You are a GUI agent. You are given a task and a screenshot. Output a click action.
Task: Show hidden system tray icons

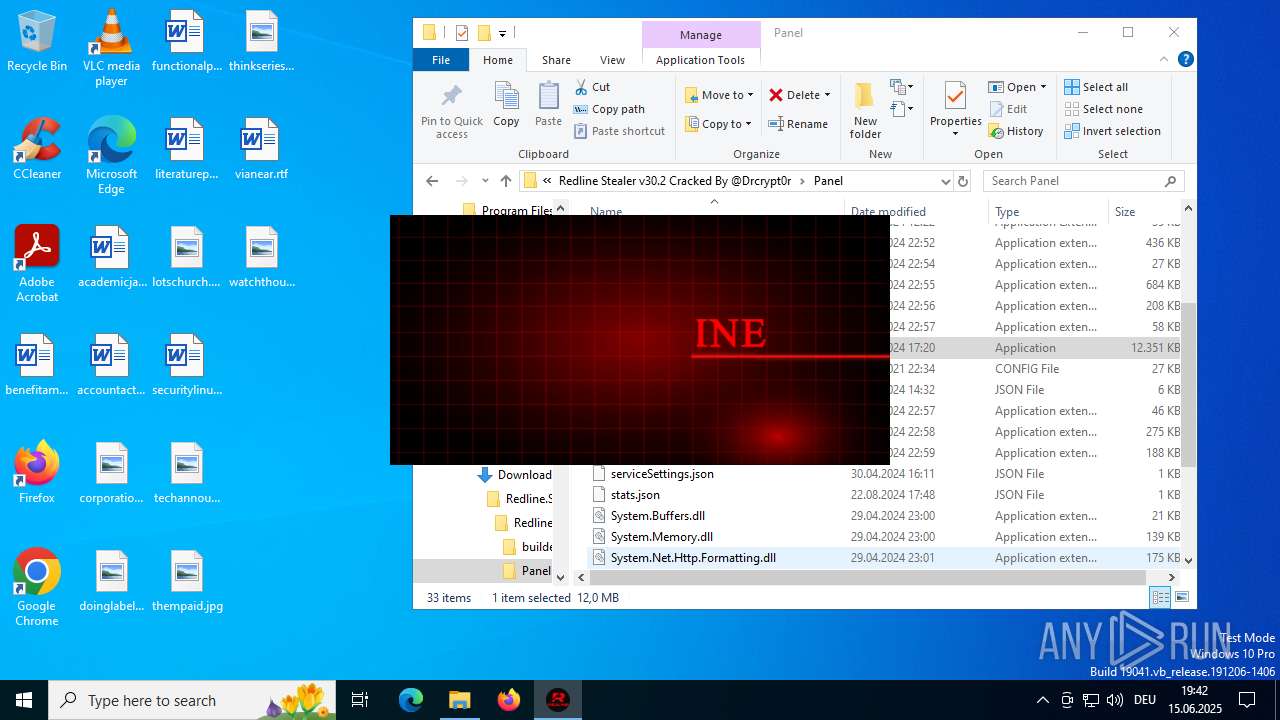pyautogui.click(x=1042, y=700)
